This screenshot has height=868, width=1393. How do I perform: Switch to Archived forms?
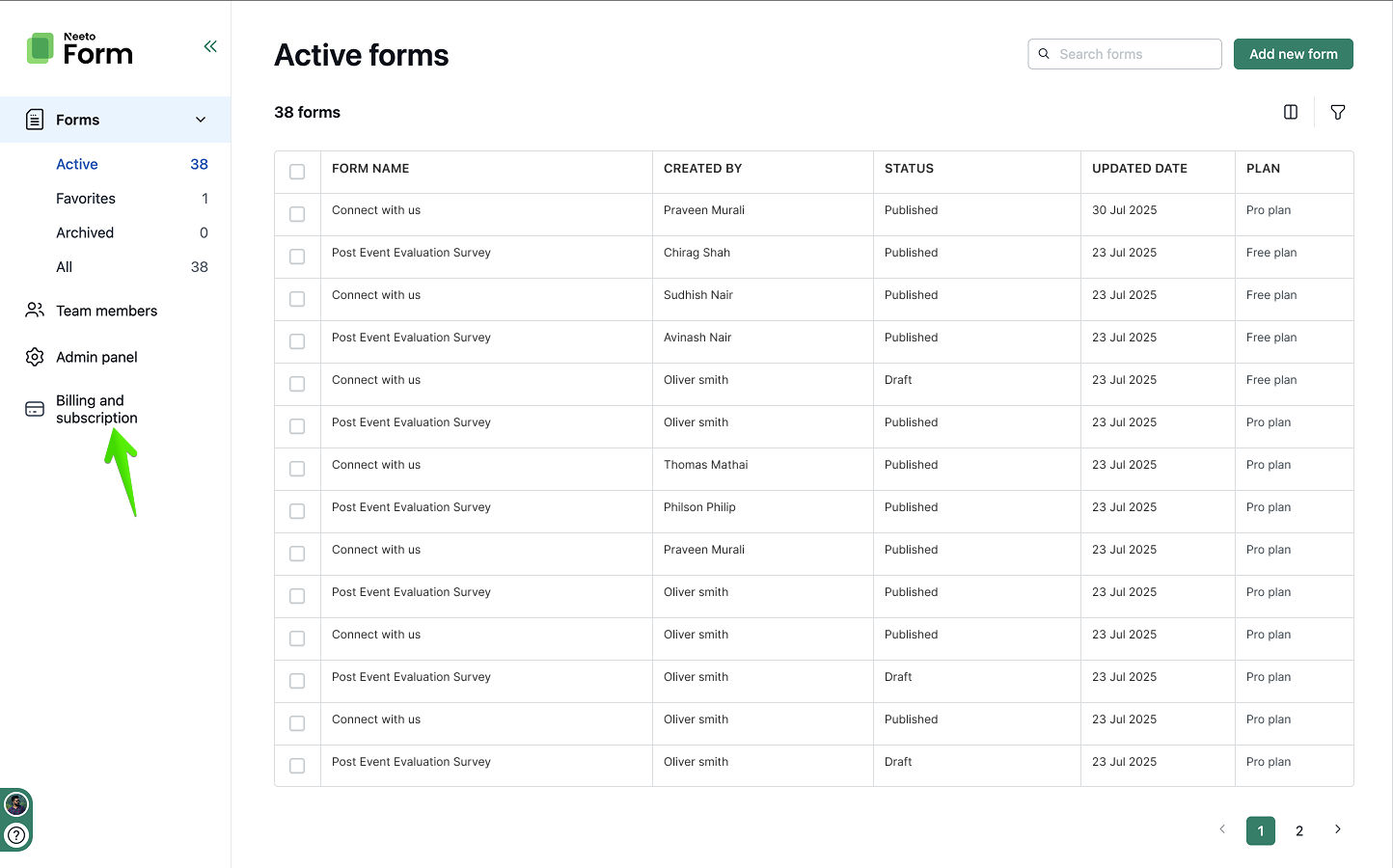pos(85,232)
